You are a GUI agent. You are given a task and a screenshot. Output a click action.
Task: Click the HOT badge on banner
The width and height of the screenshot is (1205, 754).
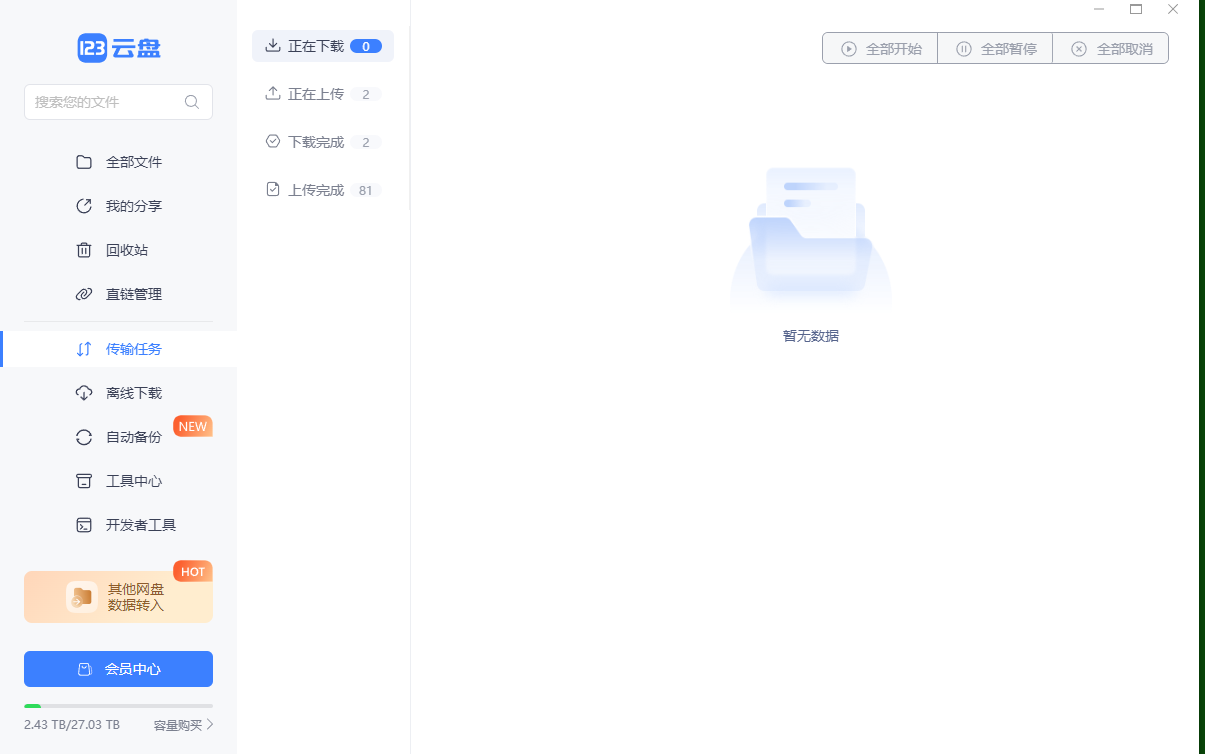pyautogui.click(x=193, y=572)
